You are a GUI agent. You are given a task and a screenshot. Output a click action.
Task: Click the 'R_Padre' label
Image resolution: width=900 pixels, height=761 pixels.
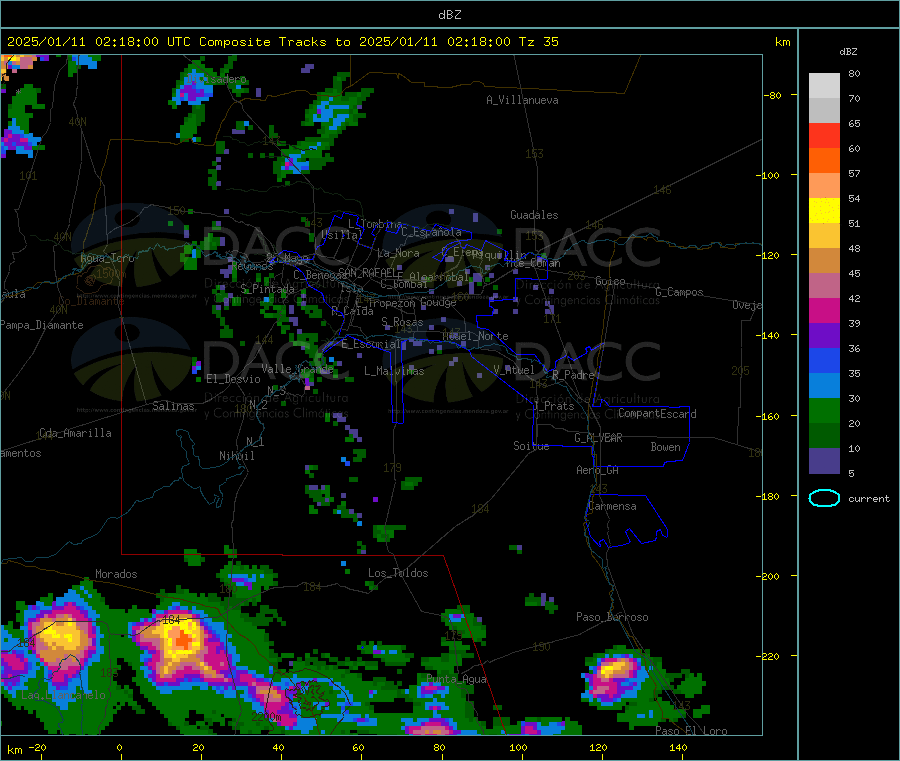point(573,375)
